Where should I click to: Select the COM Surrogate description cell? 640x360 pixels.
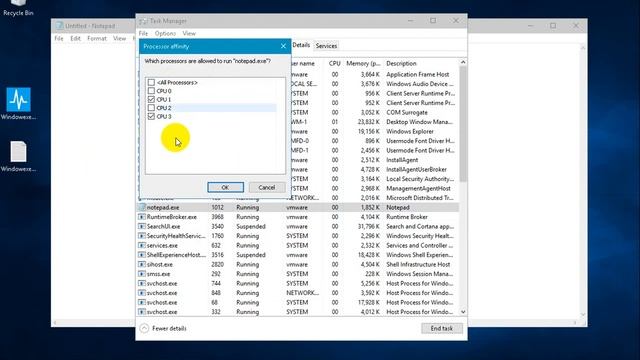click(407, 112)
